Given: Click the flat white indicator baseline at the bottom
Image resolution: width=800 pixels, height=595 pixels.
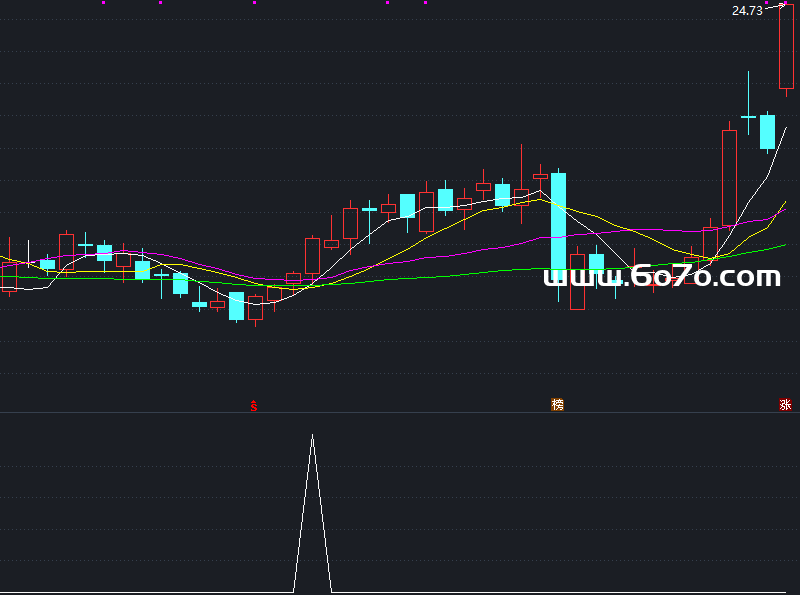Looking at the screenshot, I should pos(150,592).
